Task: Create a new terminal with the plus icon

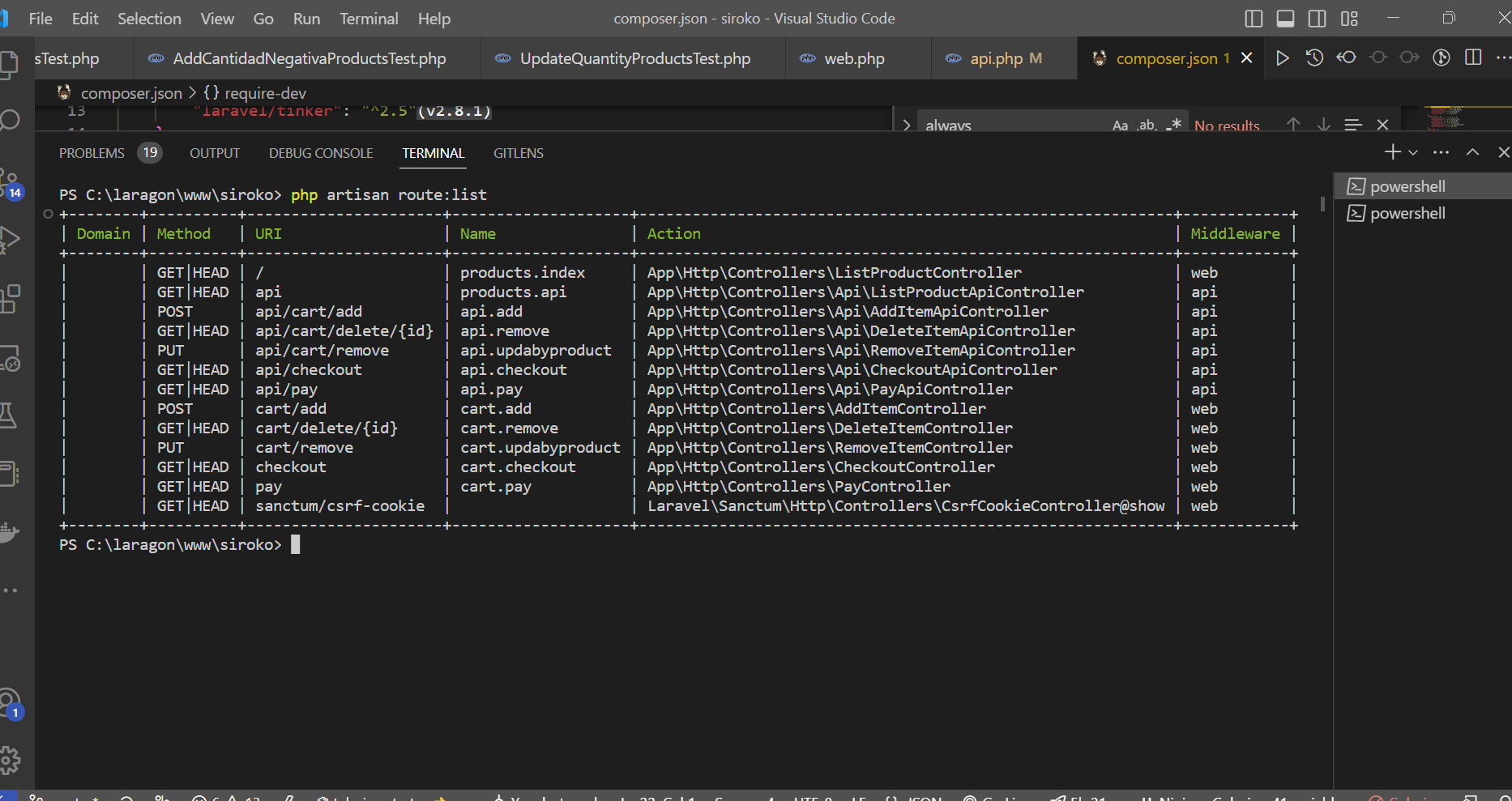Action: [x=1392, y=151]
